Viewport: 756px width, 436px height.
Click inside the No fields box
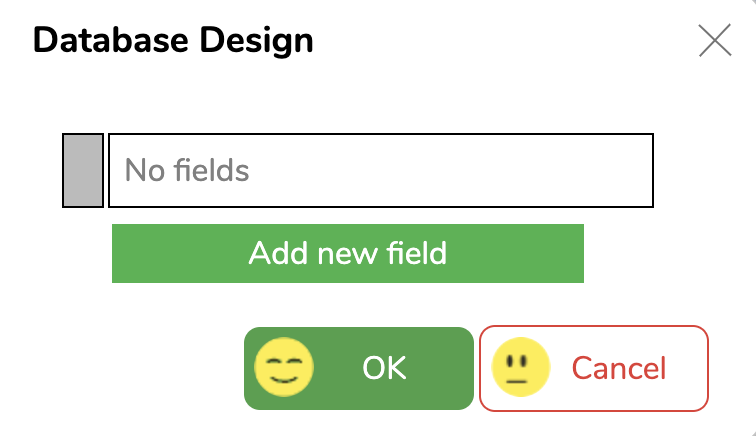click(x=381, y=170)
